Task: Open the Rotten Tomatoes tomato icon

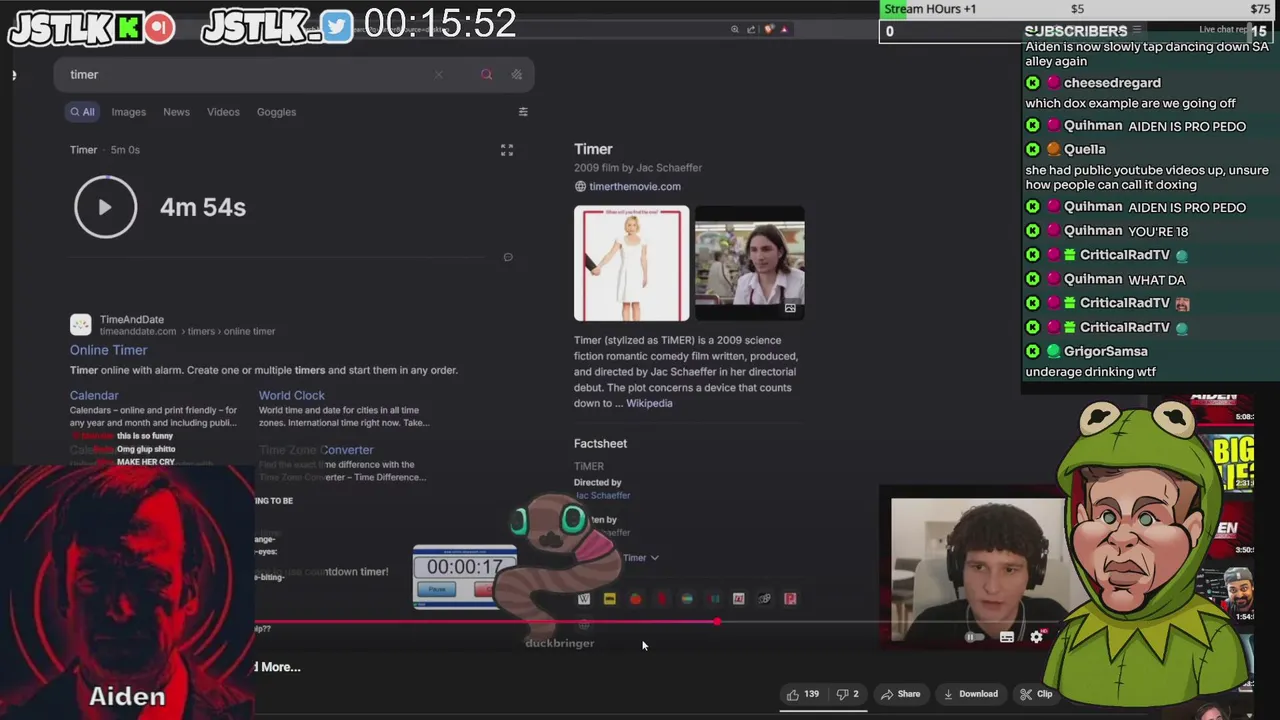Action: click(635, 599)
